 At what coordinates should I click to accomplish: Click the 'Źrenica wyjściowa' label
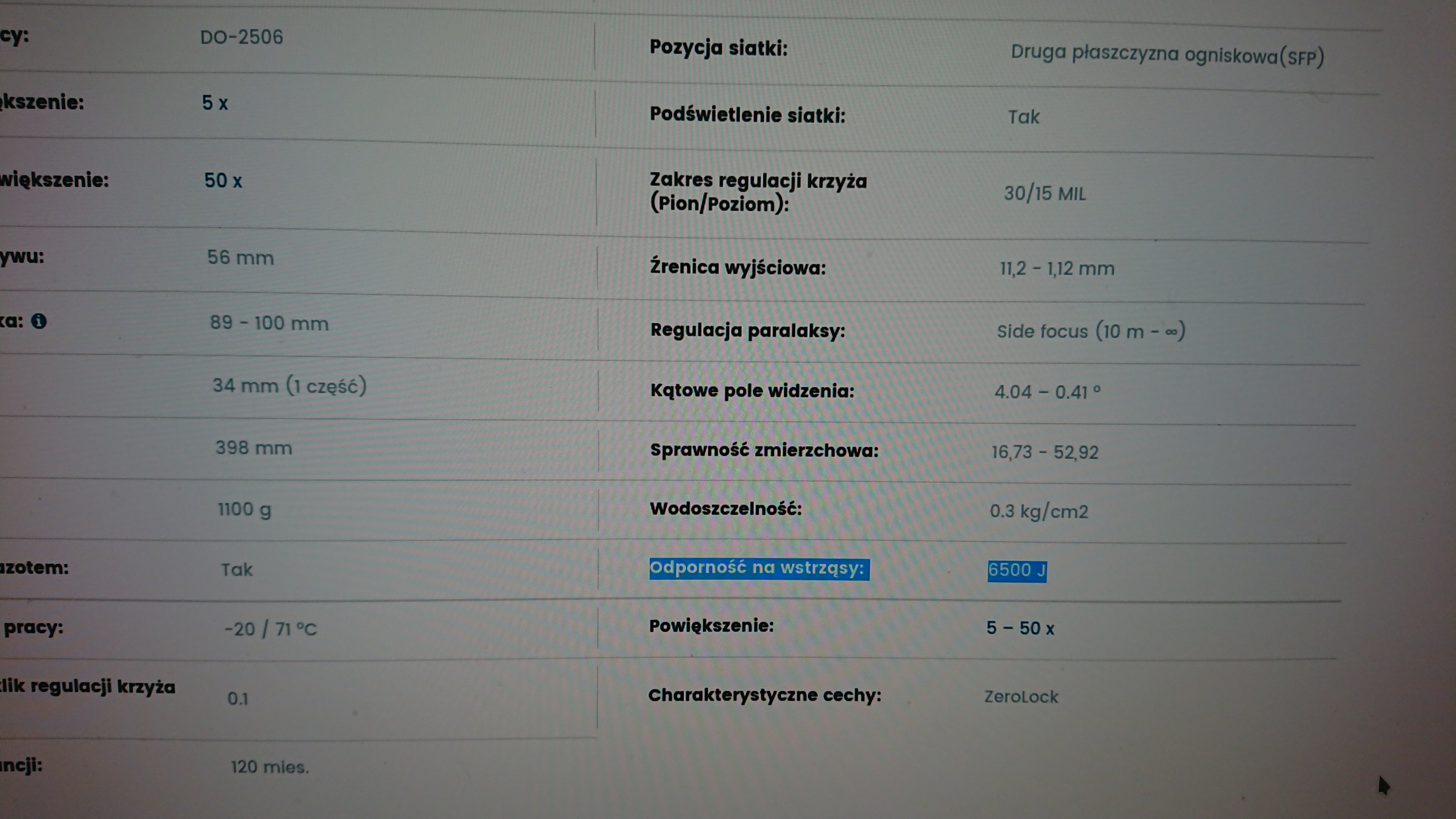coord(738,267)
